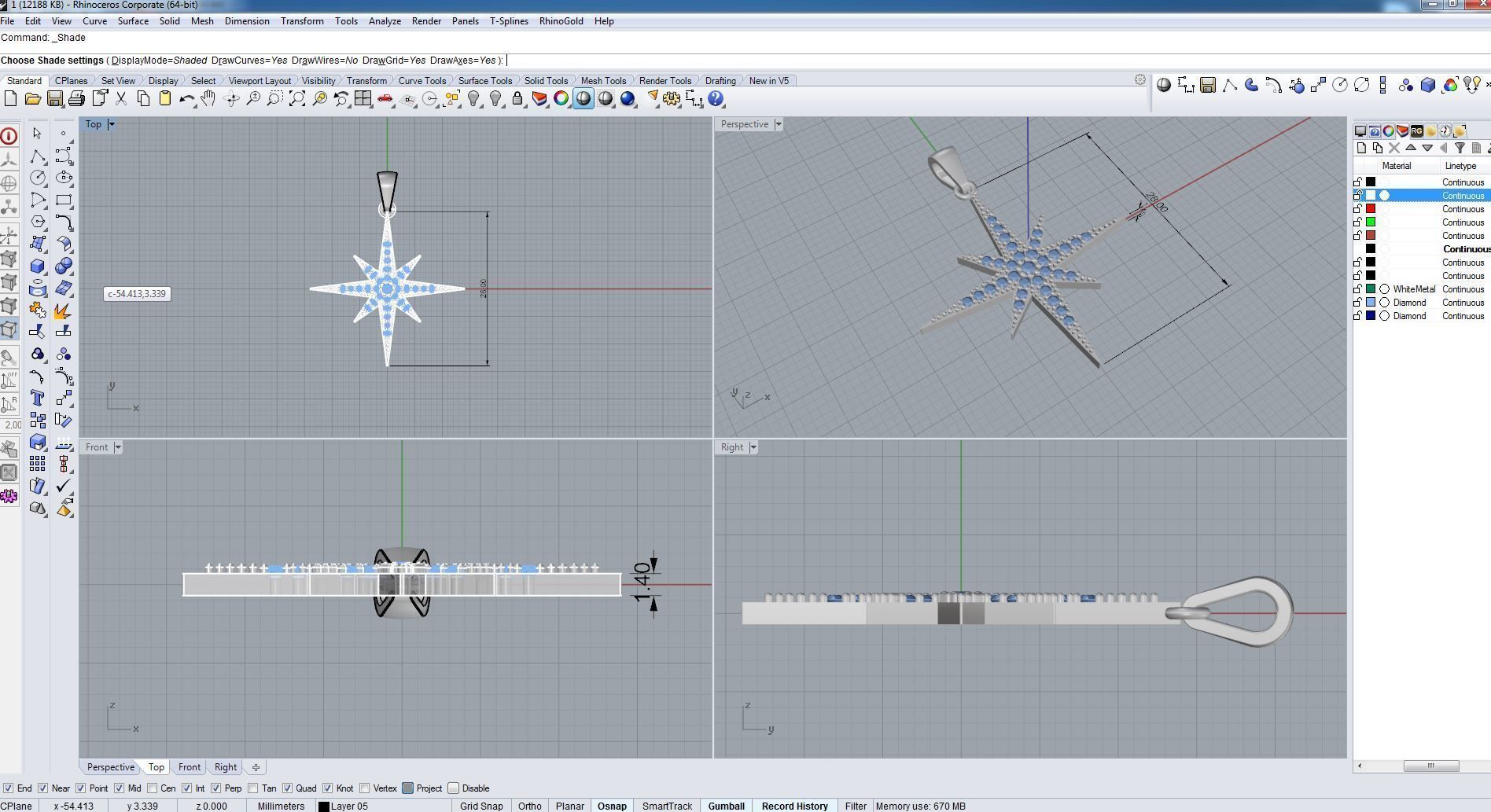Toggle the Point osnap checkbox
The width and height of the screenshot is (1491, 812).
tap(80, 788)
